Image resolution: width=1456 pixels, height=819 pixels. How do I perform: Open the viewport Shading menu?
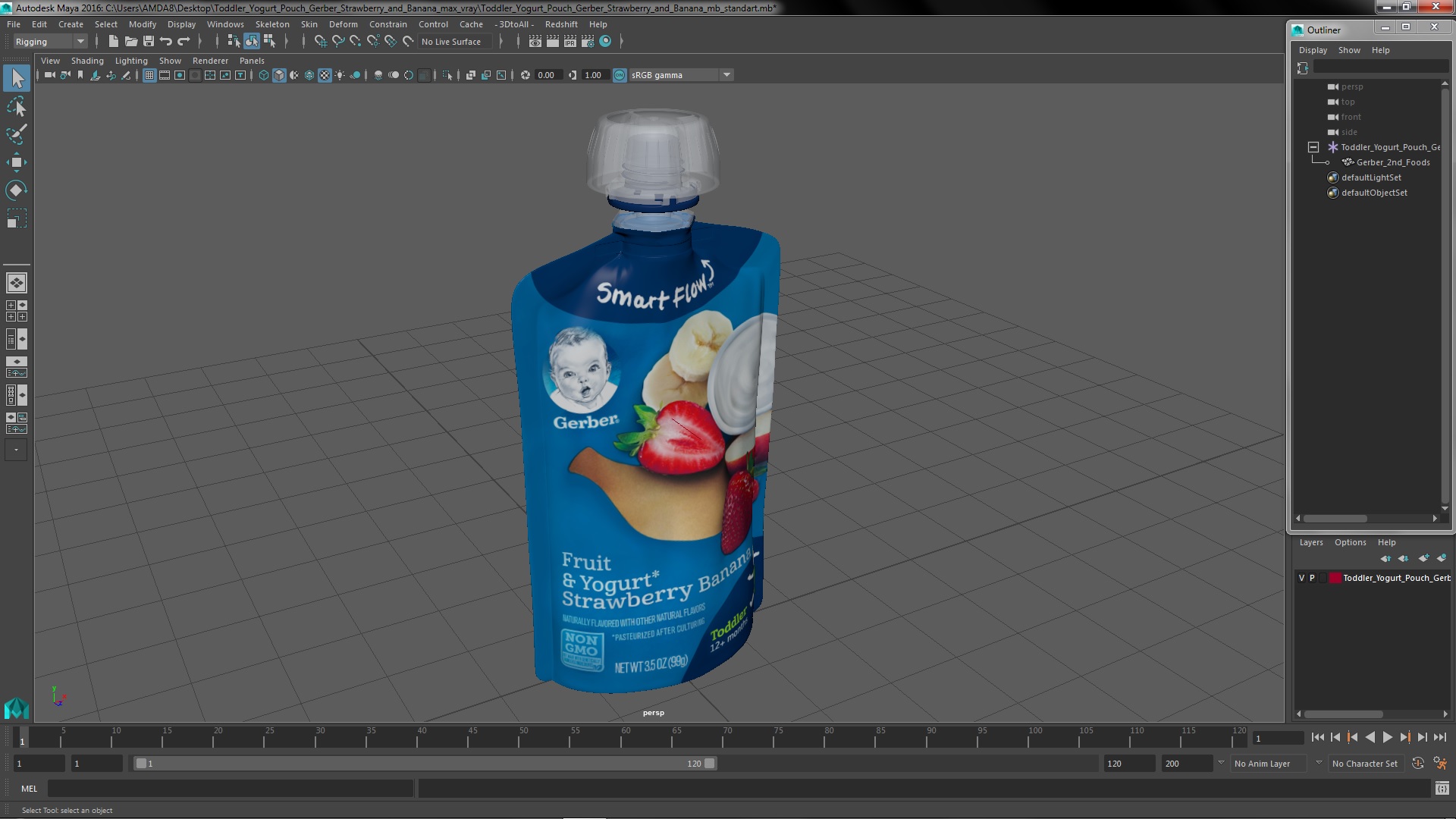tap(87, 61)
